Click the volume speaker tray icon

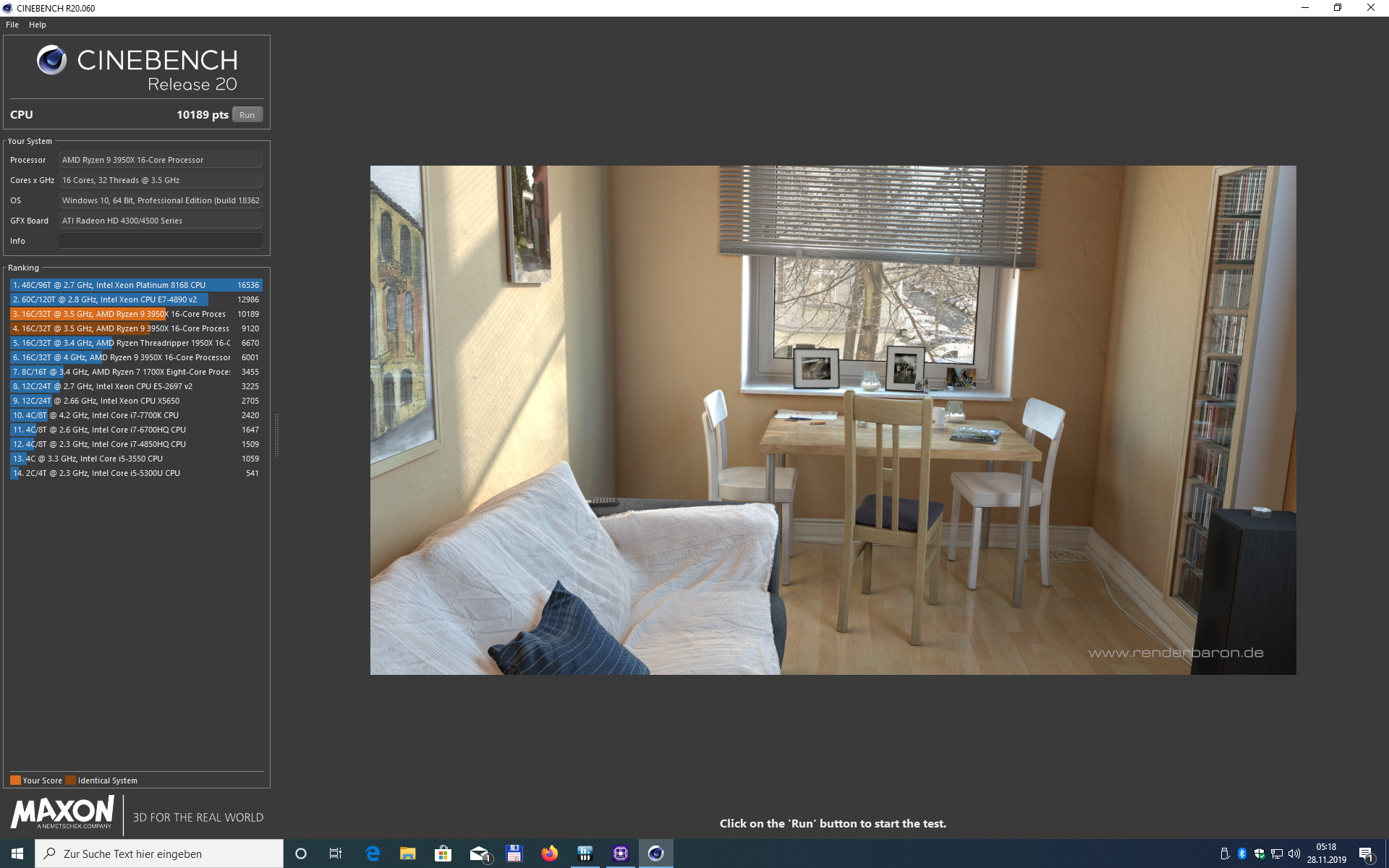coord(1294,854)
